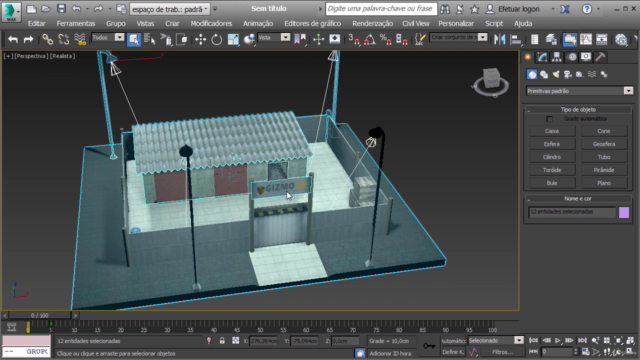Open the Renderização menu
This screenshot has height=360, width=640.
372,24
